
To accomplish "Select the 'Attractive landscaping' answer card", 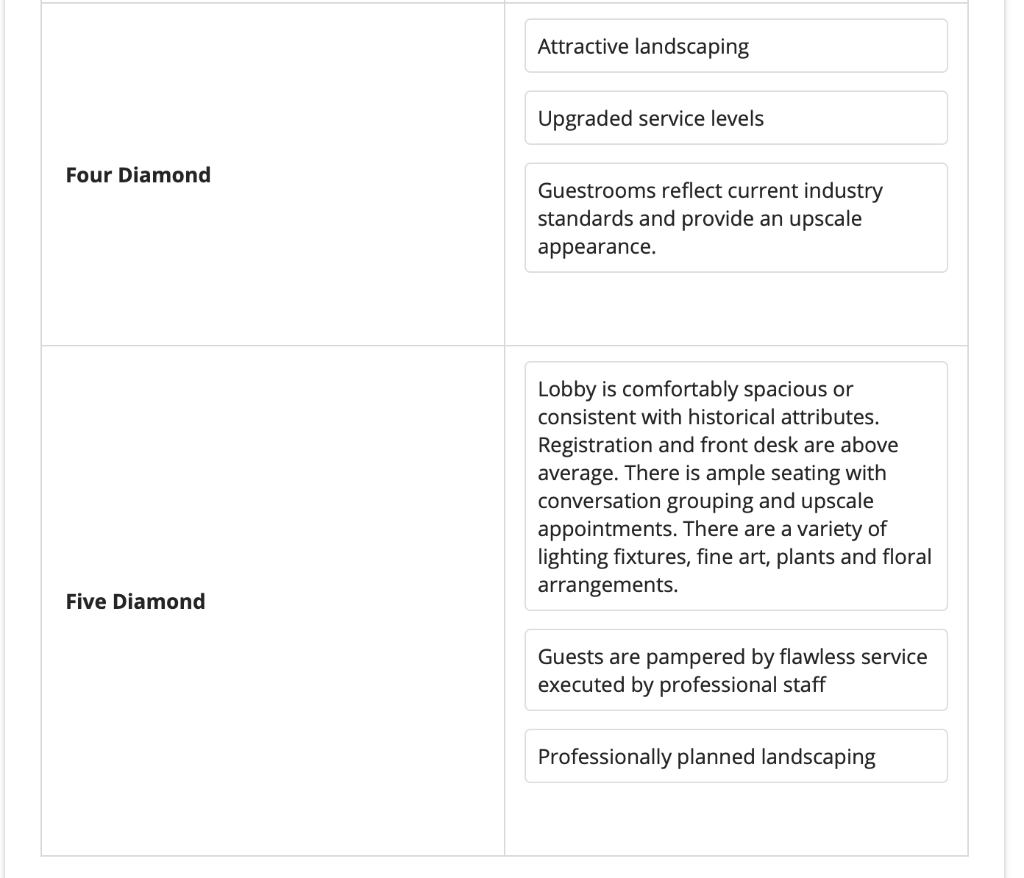I will coord(735,46).
